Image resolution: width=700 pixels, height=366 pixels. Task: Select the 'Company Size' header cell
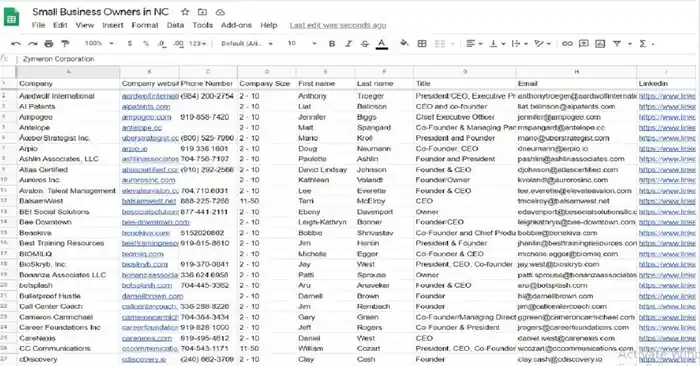click(x=267, y=83)
